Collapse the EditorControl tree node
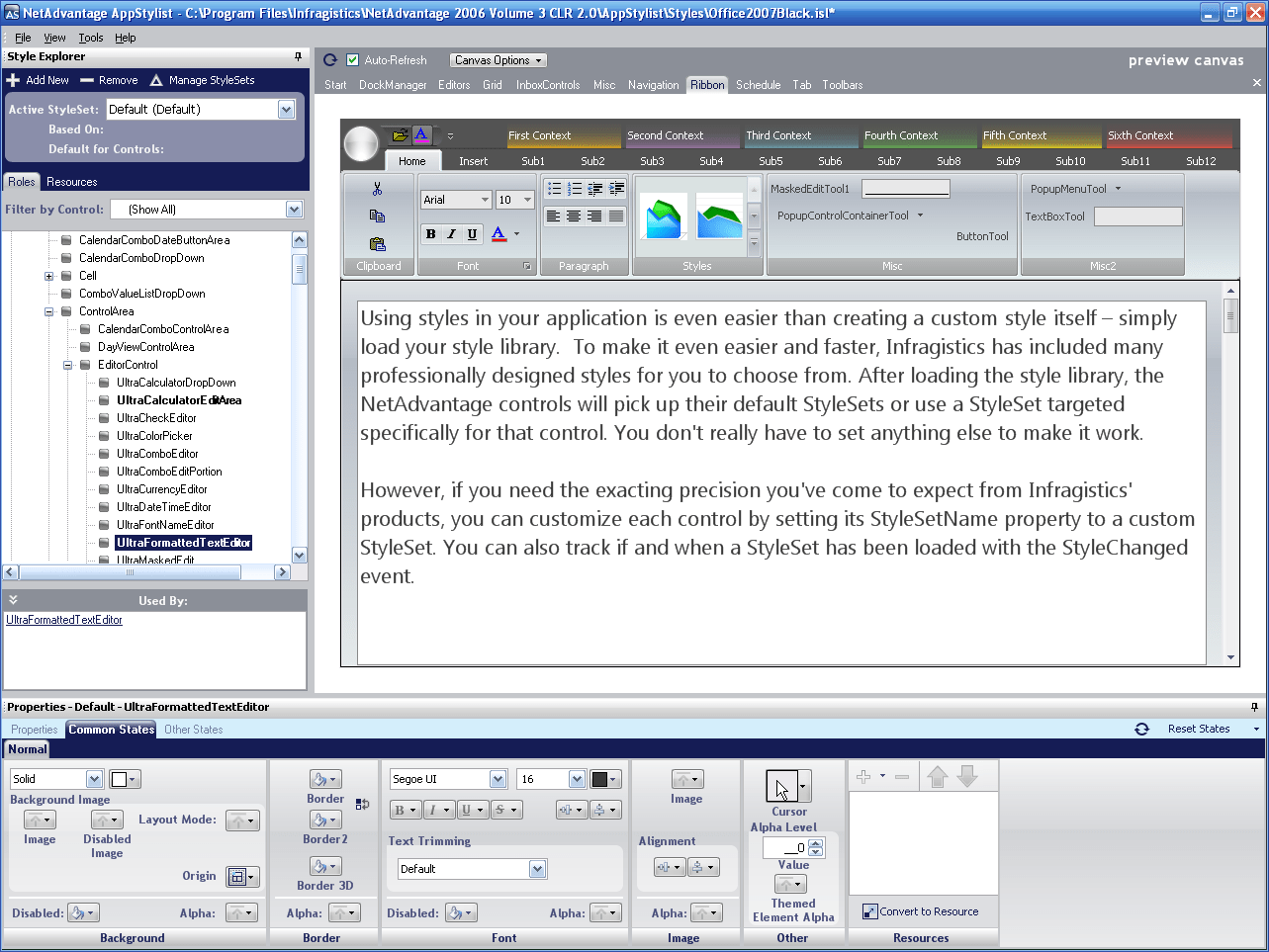The width and height of the screenshot is (1269, 952). pyautogui.click(x=68, y=365)
